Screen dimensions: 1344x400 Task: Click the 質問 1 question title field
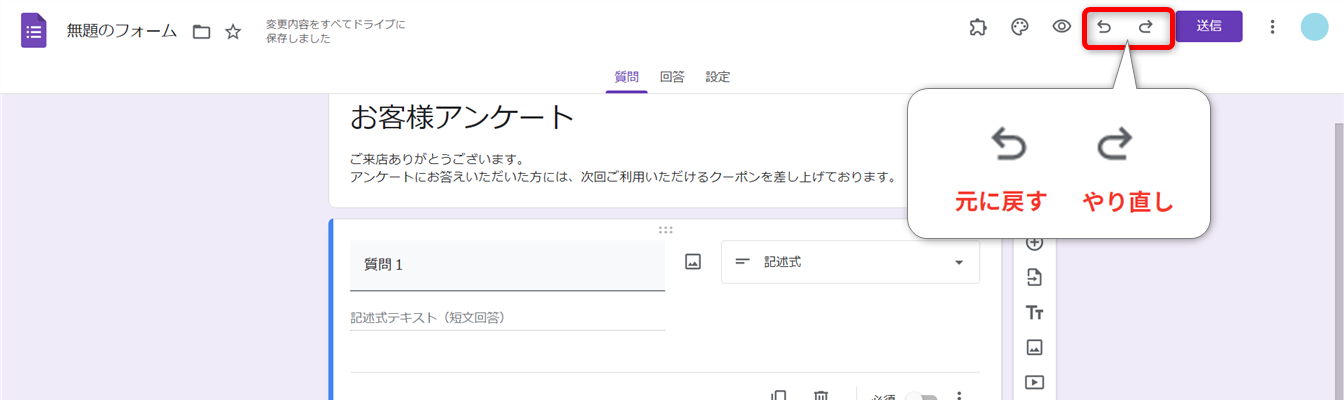(507, 265)
